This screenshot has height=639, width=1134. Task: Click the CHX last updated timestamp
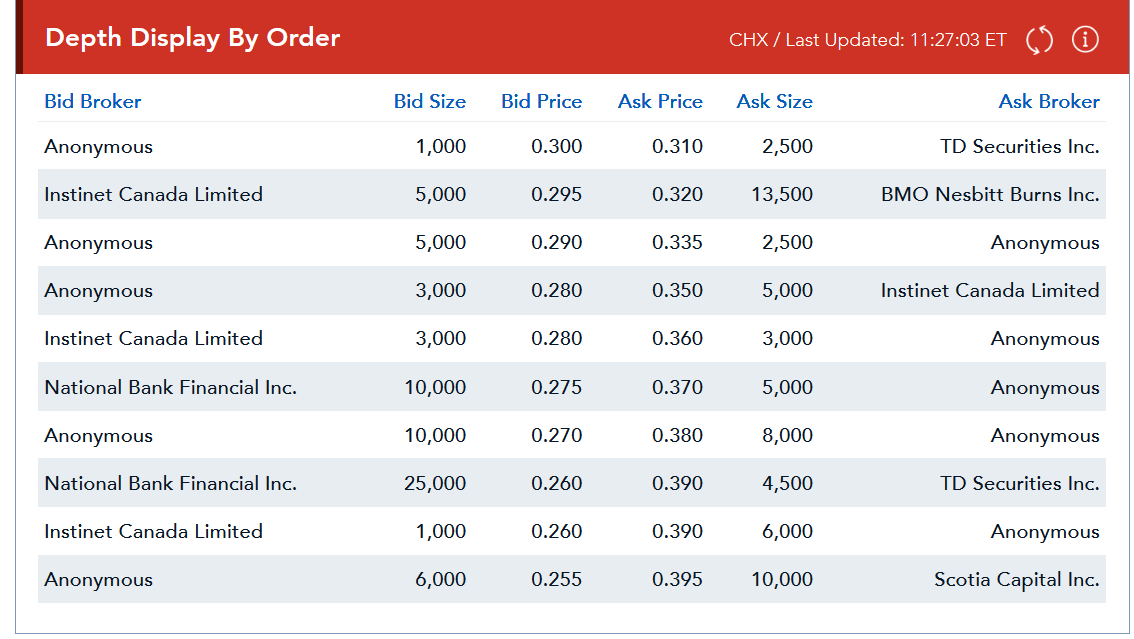tap(867, 40)
